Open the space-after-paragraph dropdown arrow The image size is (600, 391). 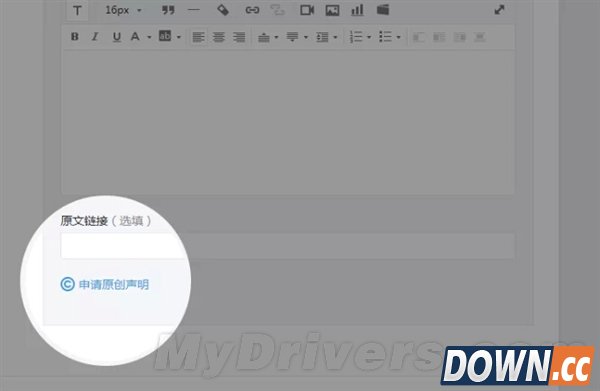click(x=306, y=37)
